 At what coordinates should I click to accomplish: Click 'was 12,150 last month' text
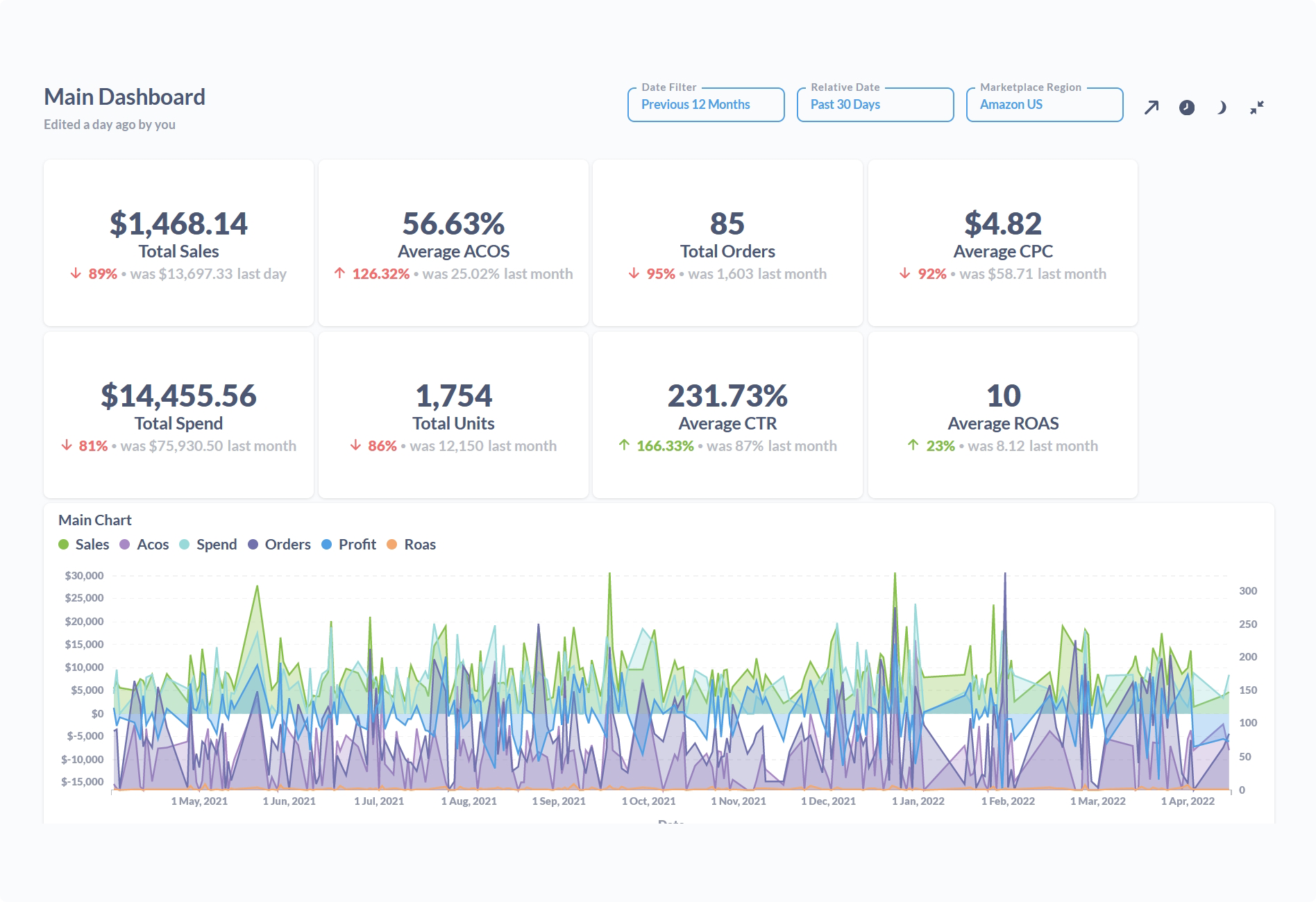point(483,446)
